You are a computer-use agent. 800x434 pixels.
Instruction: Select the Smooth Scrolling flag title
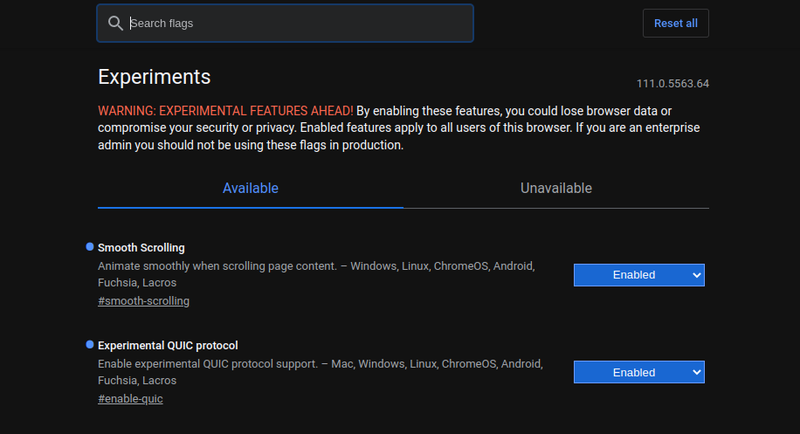(x=141, y=248)
